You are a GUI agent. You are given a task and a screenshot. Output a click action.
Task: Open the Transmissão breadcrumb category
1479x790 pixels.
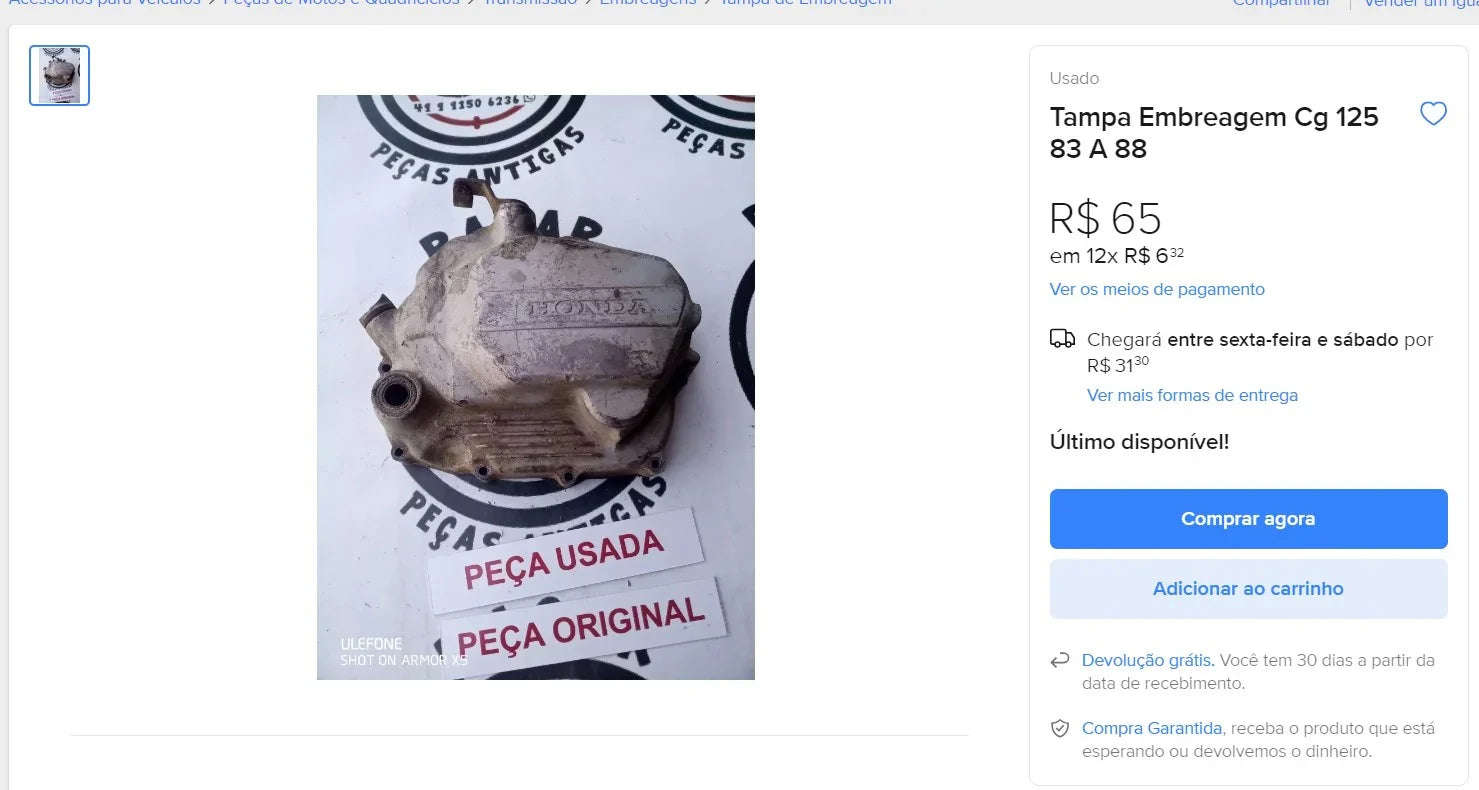point(530,4)
